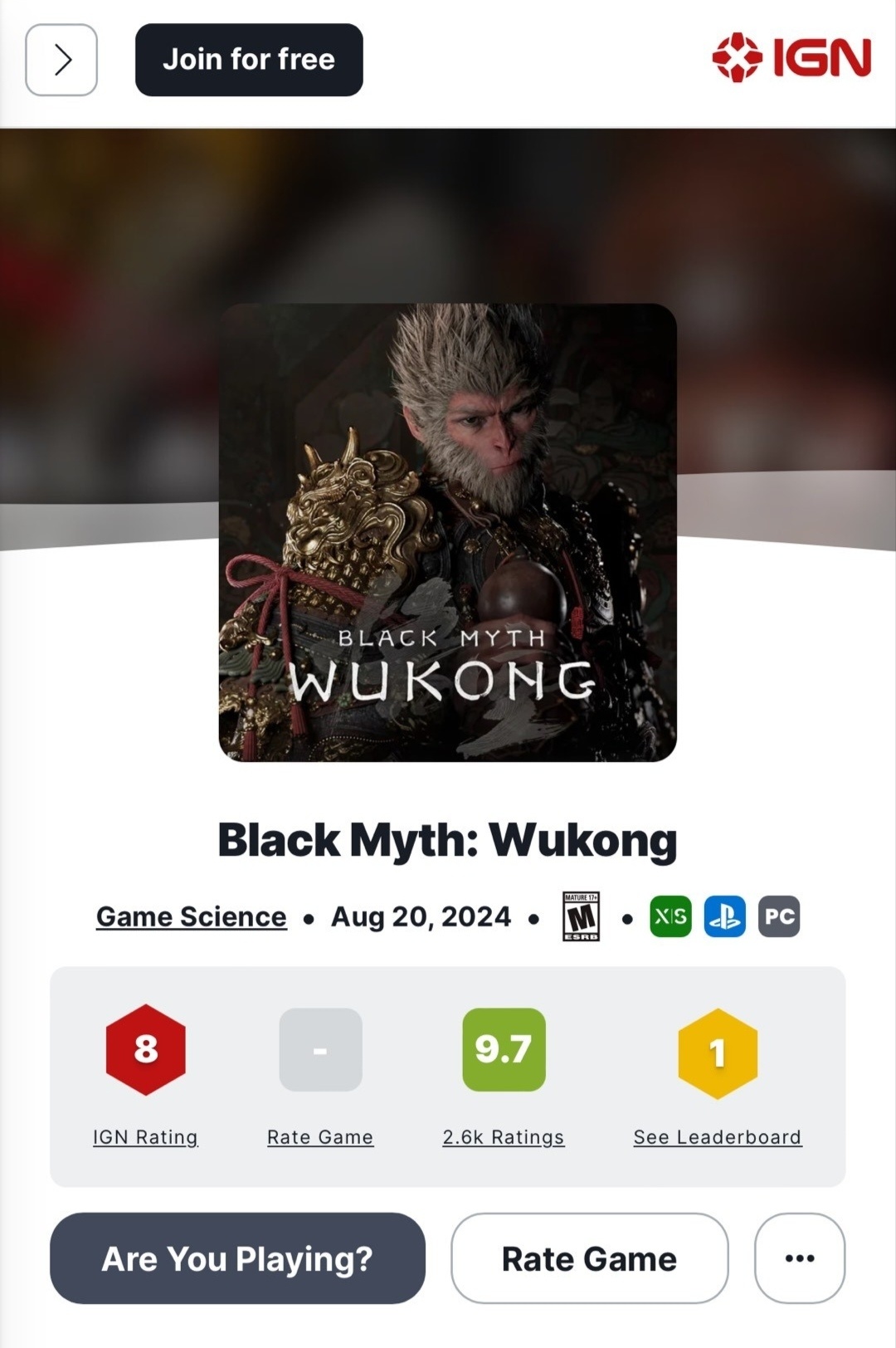This screenshot has height=1348, width=896.
Task: Click the yellow leaderboard rank 1 hexagon
Action: pos(718,1053)
